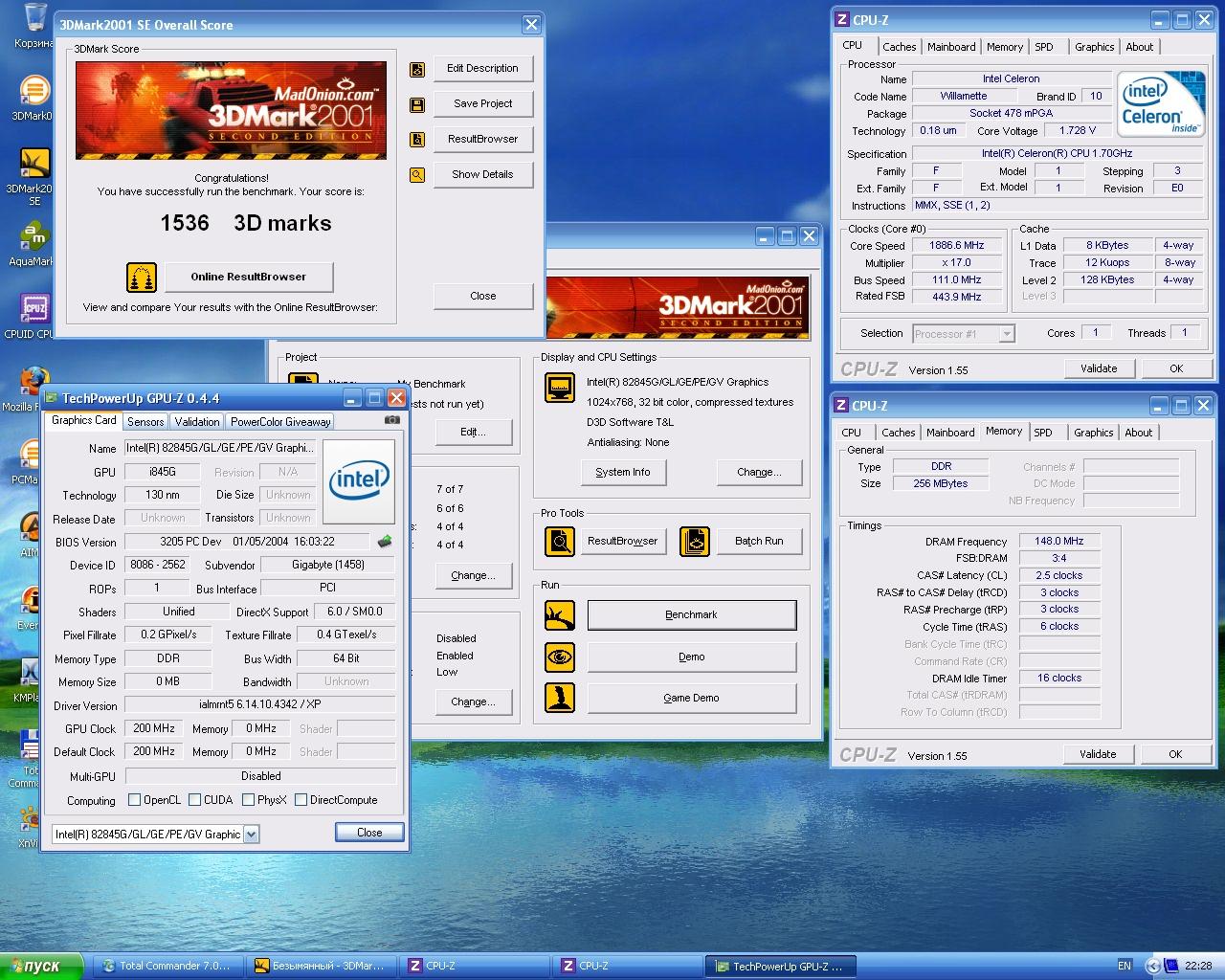Image resolution: width=1225 pixels, height=980 pixels.
Task: Click the Demo eye icon in 3DMark
Action: (x=560, y=657)
